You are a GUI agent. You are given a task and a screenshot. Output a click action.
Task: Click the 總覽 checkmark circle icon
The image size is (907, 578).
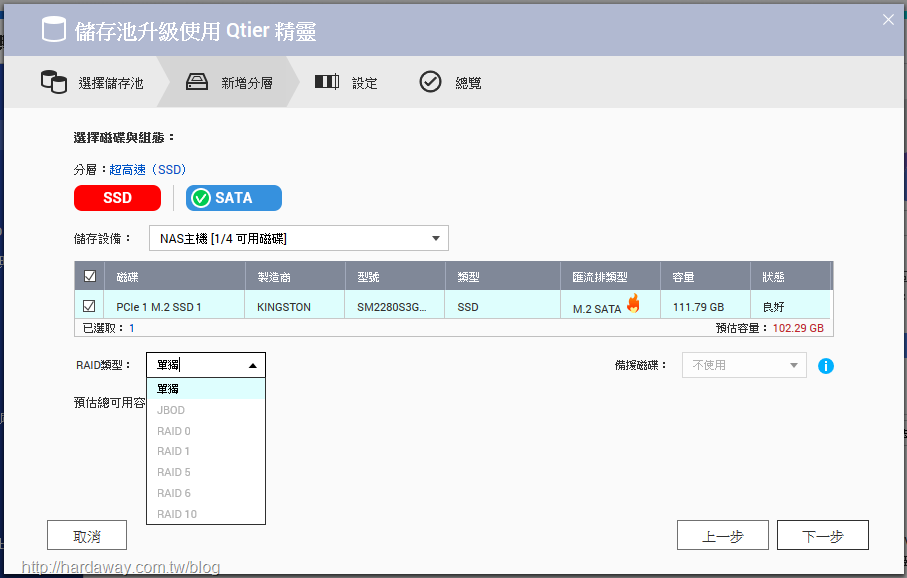(430, 82)
